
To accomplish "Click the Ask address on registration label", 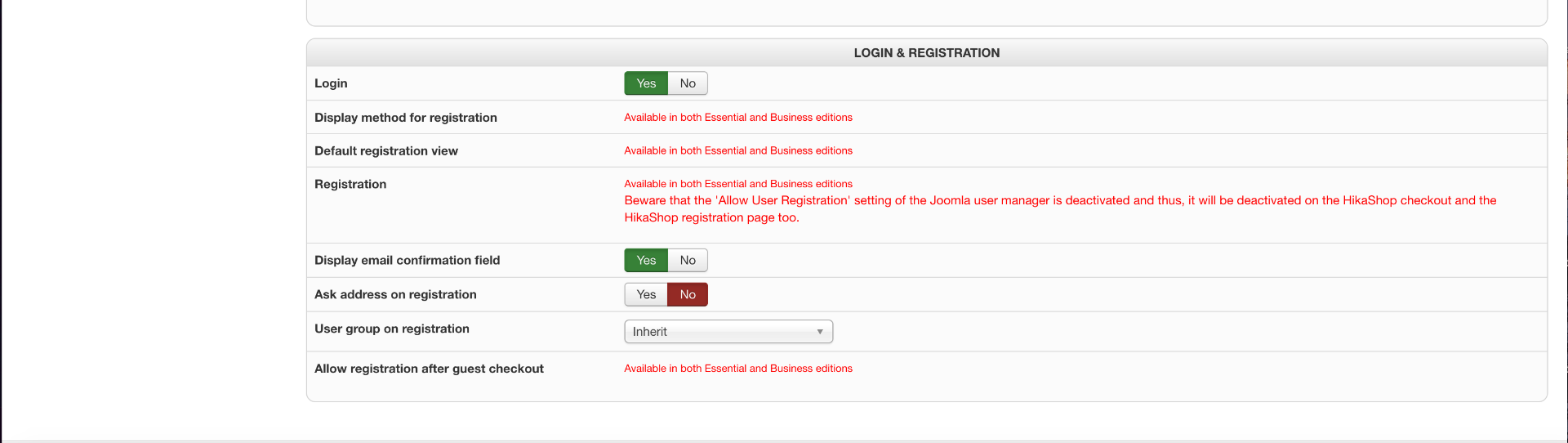I will [395, 294].
